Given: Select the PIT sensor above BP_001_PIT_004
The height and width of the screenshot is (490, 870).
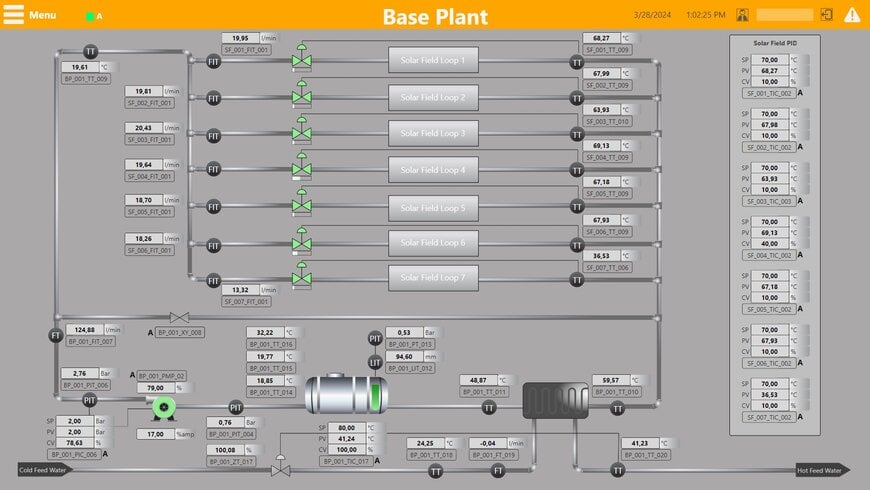Looking at the screenshot, I should click(236, 408).
